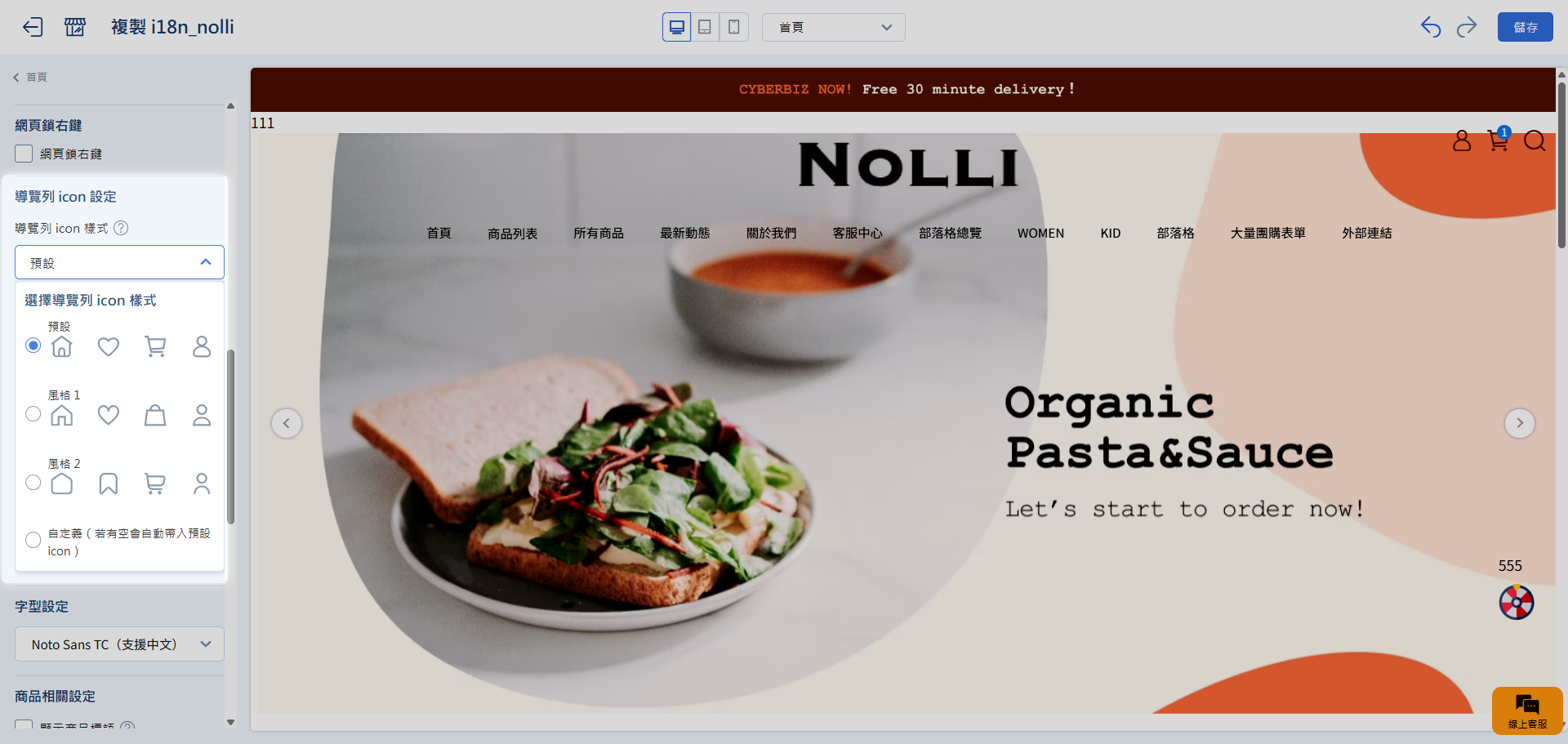Click the 儲存 save button
The image size is (1568, 744).
(1526, 27)
